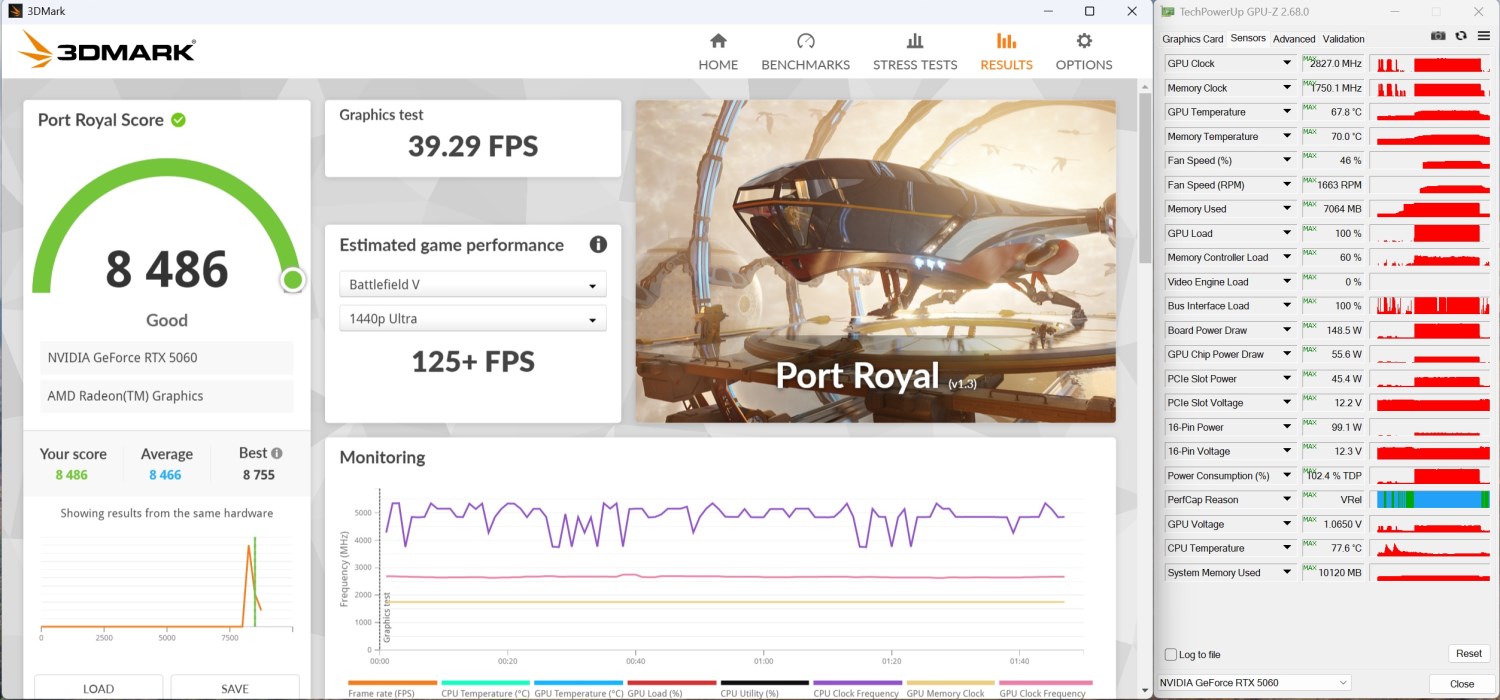The height and width of the screenshot is (700, 1500).
Task: Expand the GPU Load sensor dropdown
Action: (x=1287, y=233)
